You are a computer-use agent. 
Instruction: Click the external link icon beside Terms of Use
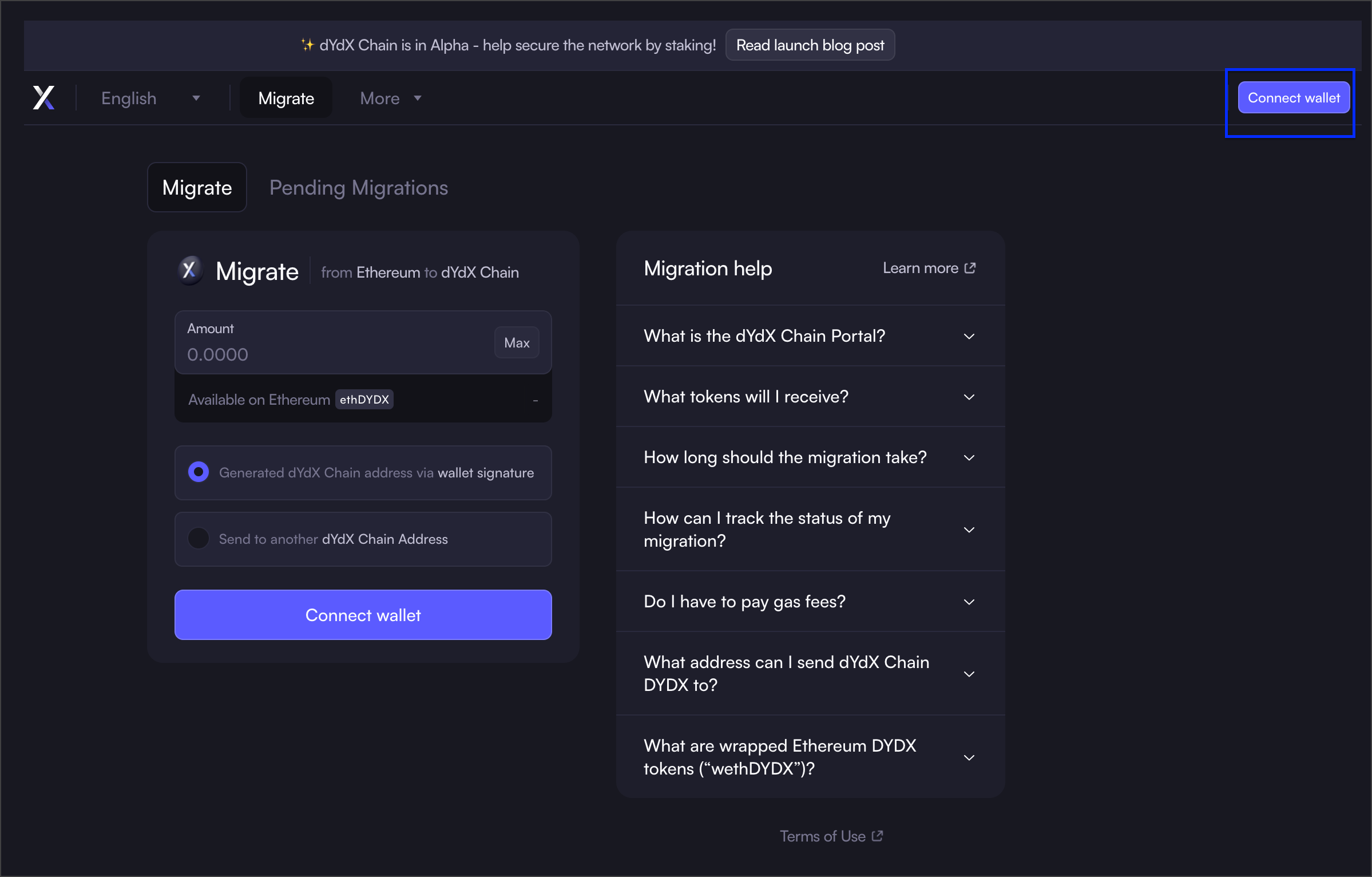pyautogui.click(x=877, y=836)
